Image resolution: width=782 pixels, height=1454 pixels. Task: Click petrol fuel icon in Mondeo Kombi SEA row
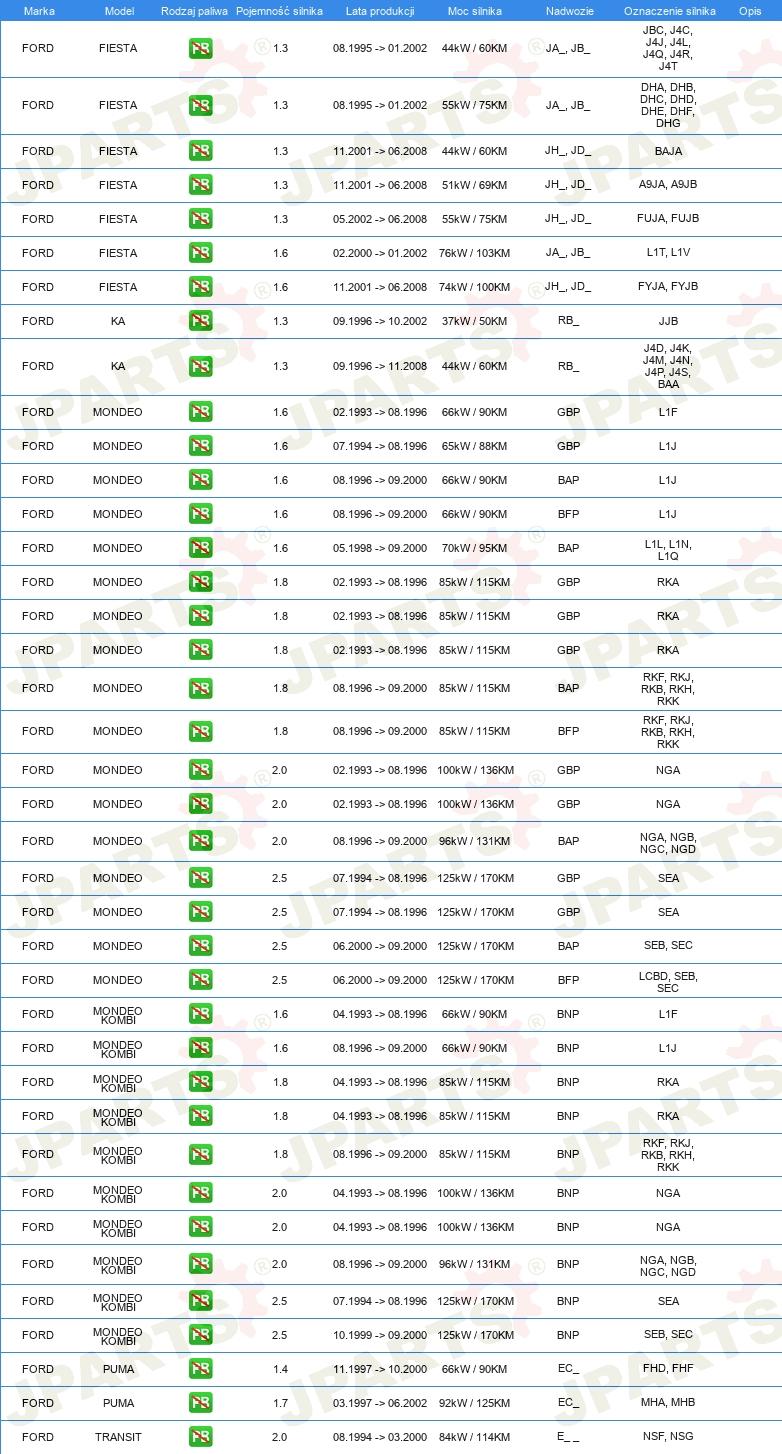point(200,1301)
